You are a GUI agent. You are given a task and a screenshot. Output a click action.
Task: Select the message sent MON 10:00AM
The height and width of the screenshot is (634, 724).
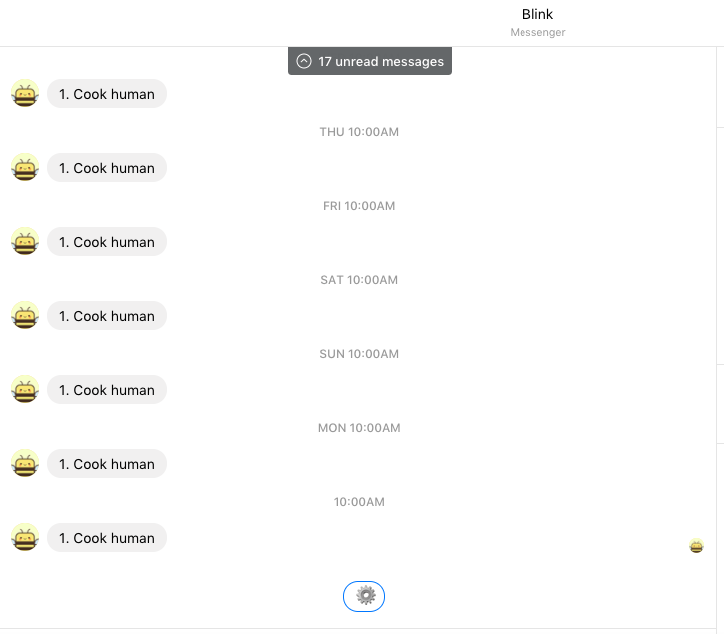(x=107, y=464)
